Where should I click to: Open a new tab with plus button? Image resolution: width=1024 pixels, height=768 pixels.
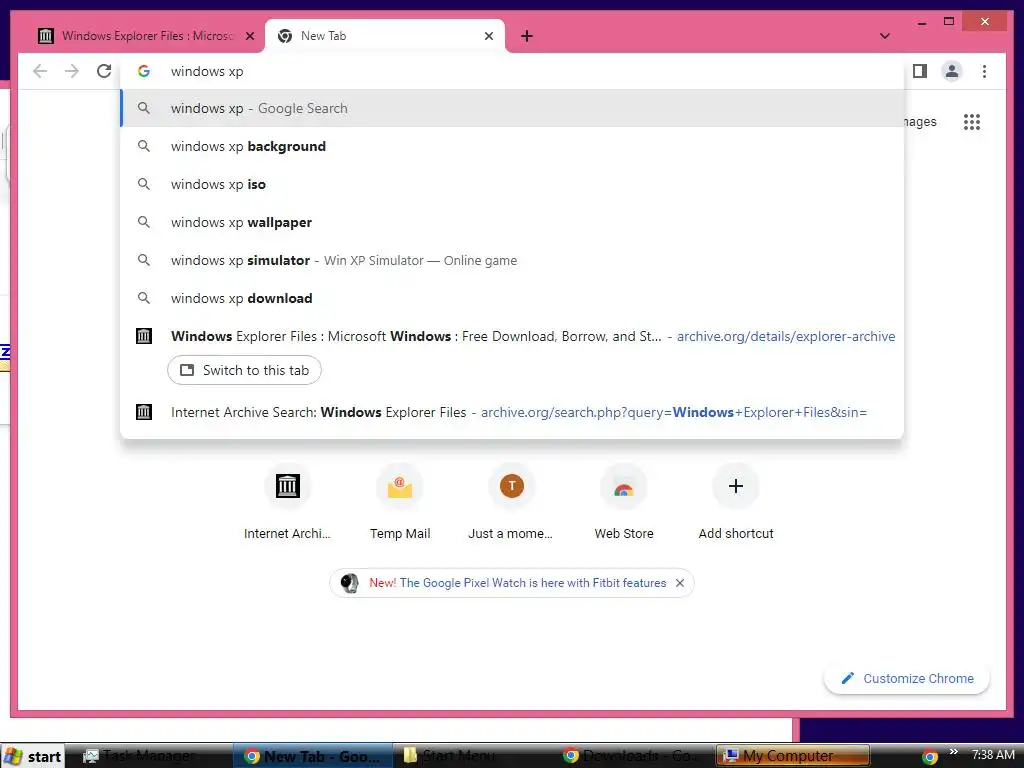pyautogui.click(x=527, y=36)
